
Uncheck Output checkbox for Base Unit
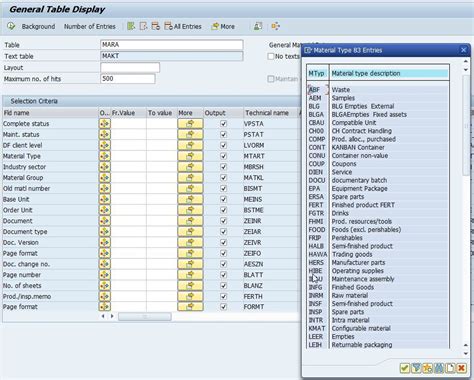pos(223,199)
